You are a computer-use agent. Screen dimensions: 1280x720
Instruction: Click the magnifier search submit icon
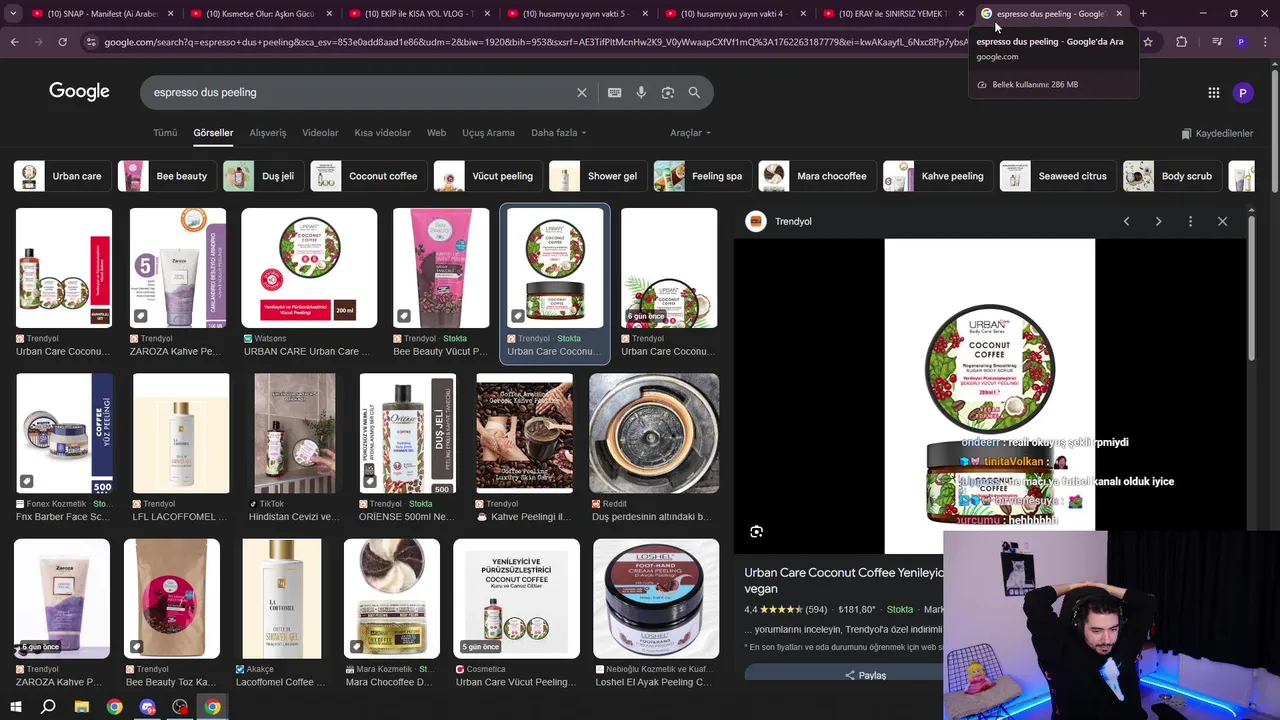pos(694,92)
